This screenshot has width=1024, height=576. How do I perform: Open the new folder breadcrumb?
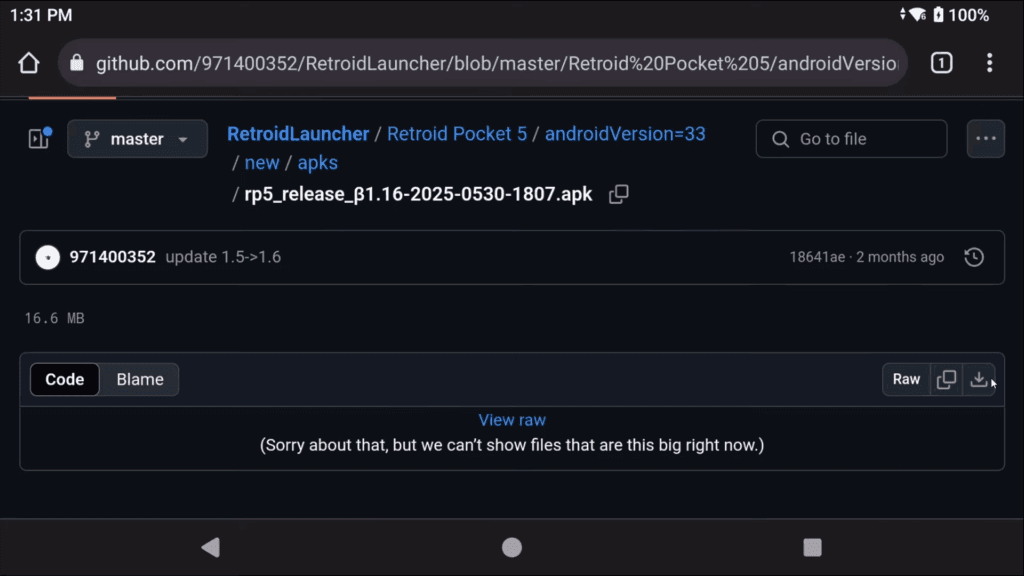262,163
